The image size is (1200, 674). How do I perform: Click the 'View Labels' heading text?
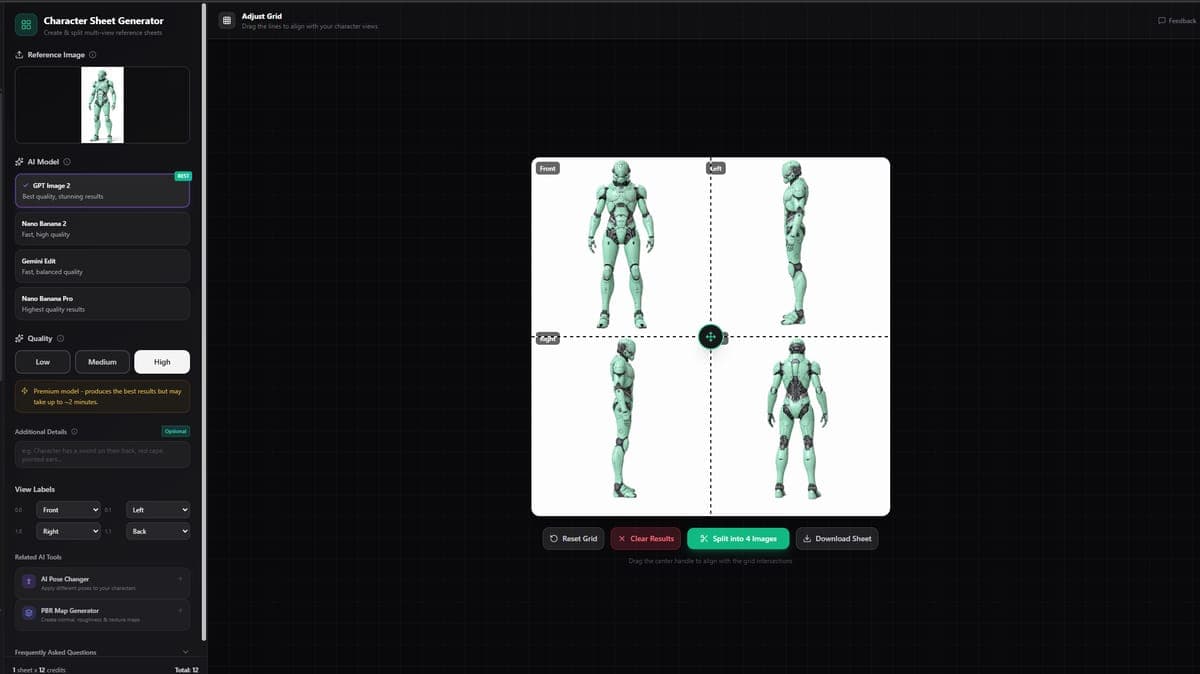35,489
